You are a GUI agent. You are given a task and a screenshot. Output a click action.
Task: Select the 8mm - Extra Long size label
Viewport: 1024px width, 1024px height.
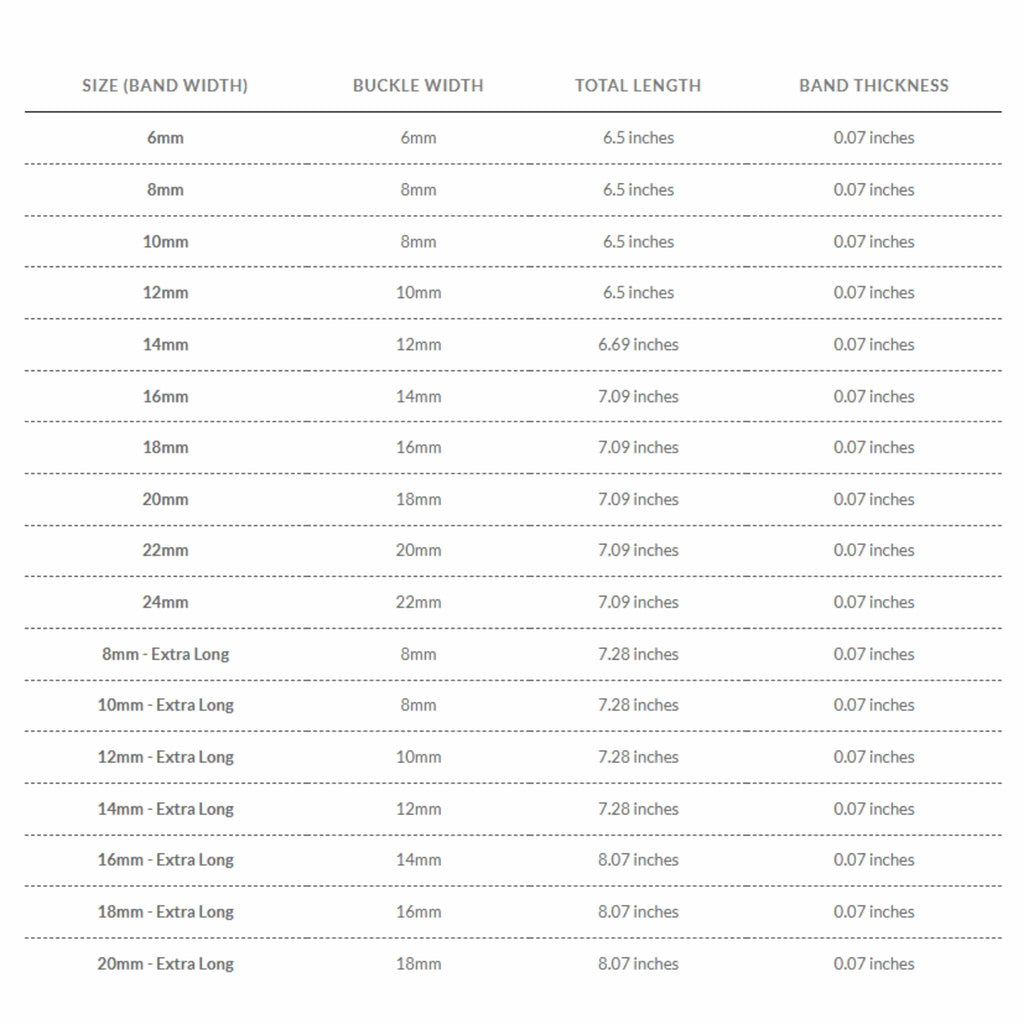tap(165, 654)
